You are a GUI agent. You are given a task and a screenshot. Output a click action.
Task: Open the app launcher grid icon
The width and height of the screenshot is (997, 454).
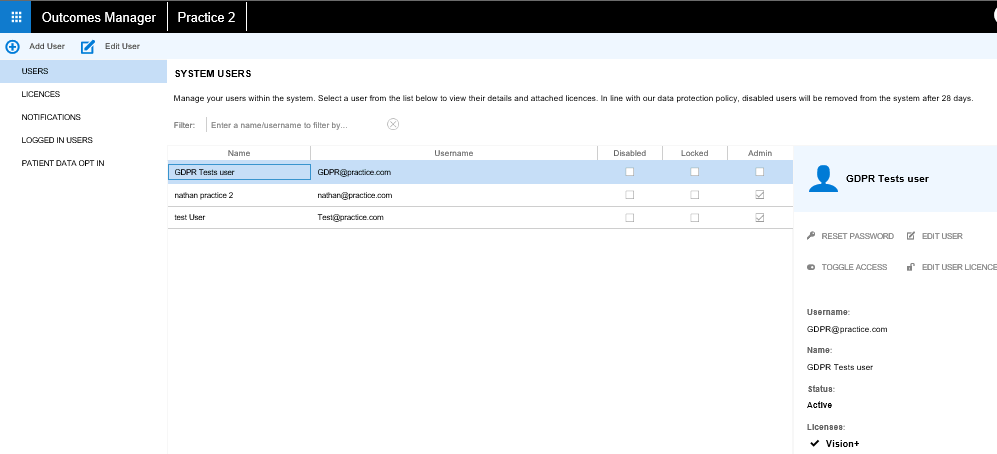point(16,17)
